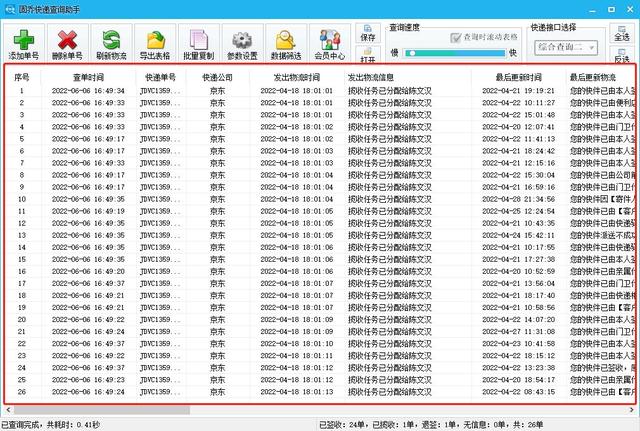This screenshot has width=640, height=431.
Task: Open the 综合查询二 interface dropdown
Action: tap(566, 47)
